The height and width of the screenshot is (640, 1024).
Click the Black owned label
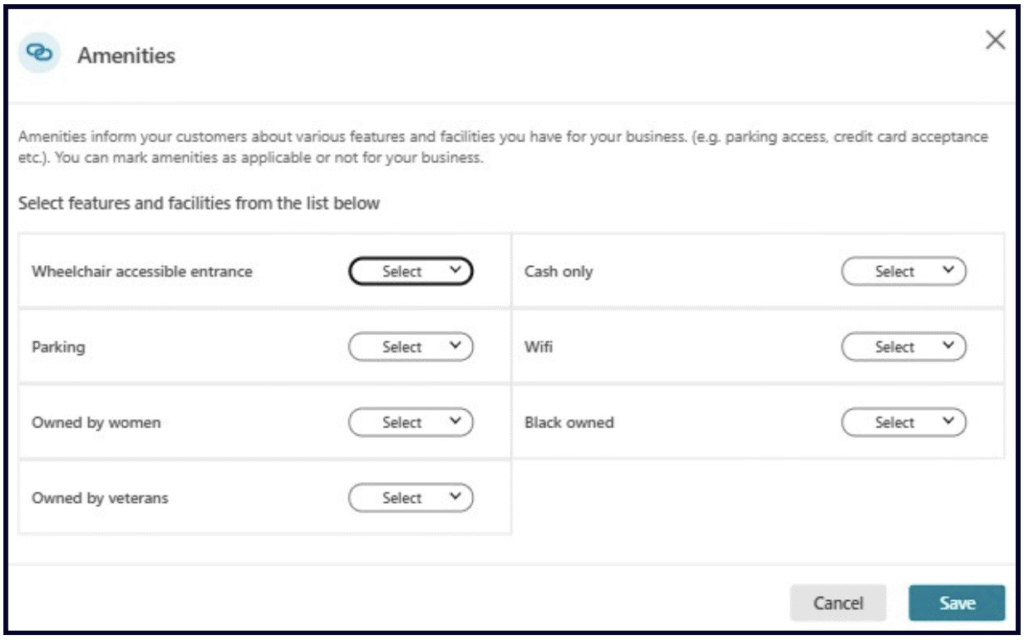coord(569,423)
